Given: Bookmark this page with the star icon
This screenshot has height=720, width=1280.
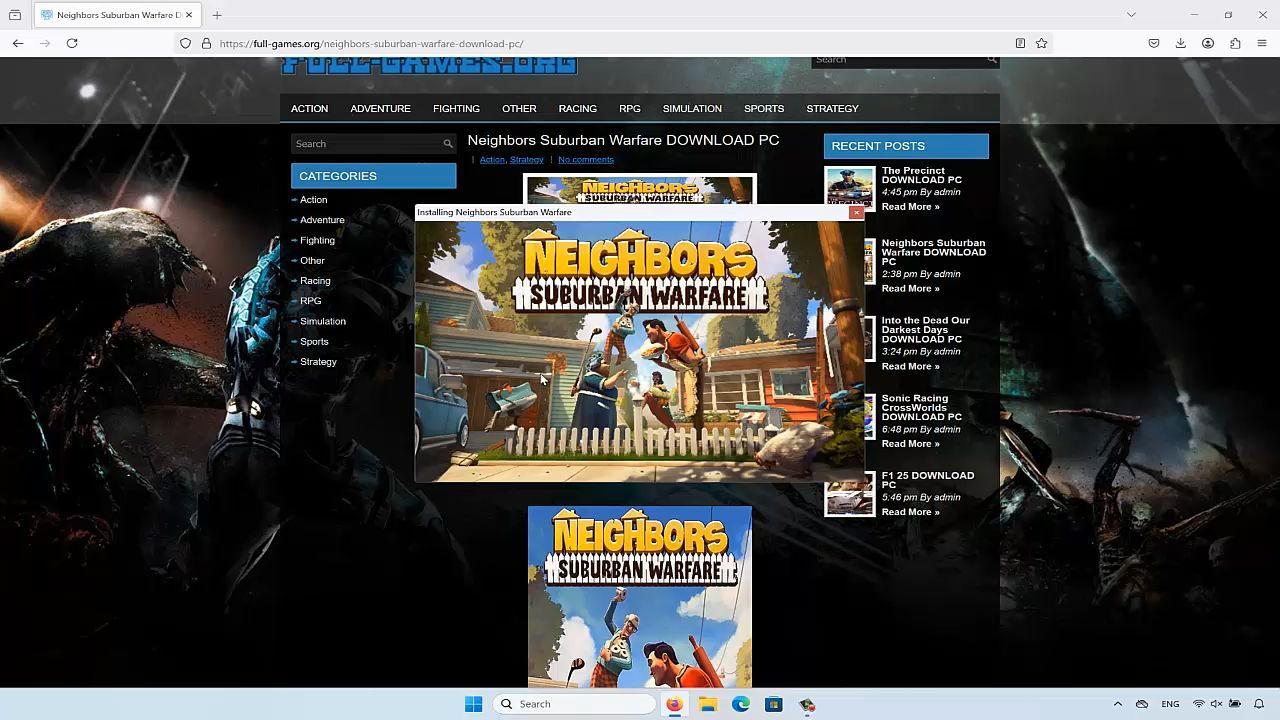Looking at the screenshot, I should 1041,43.
